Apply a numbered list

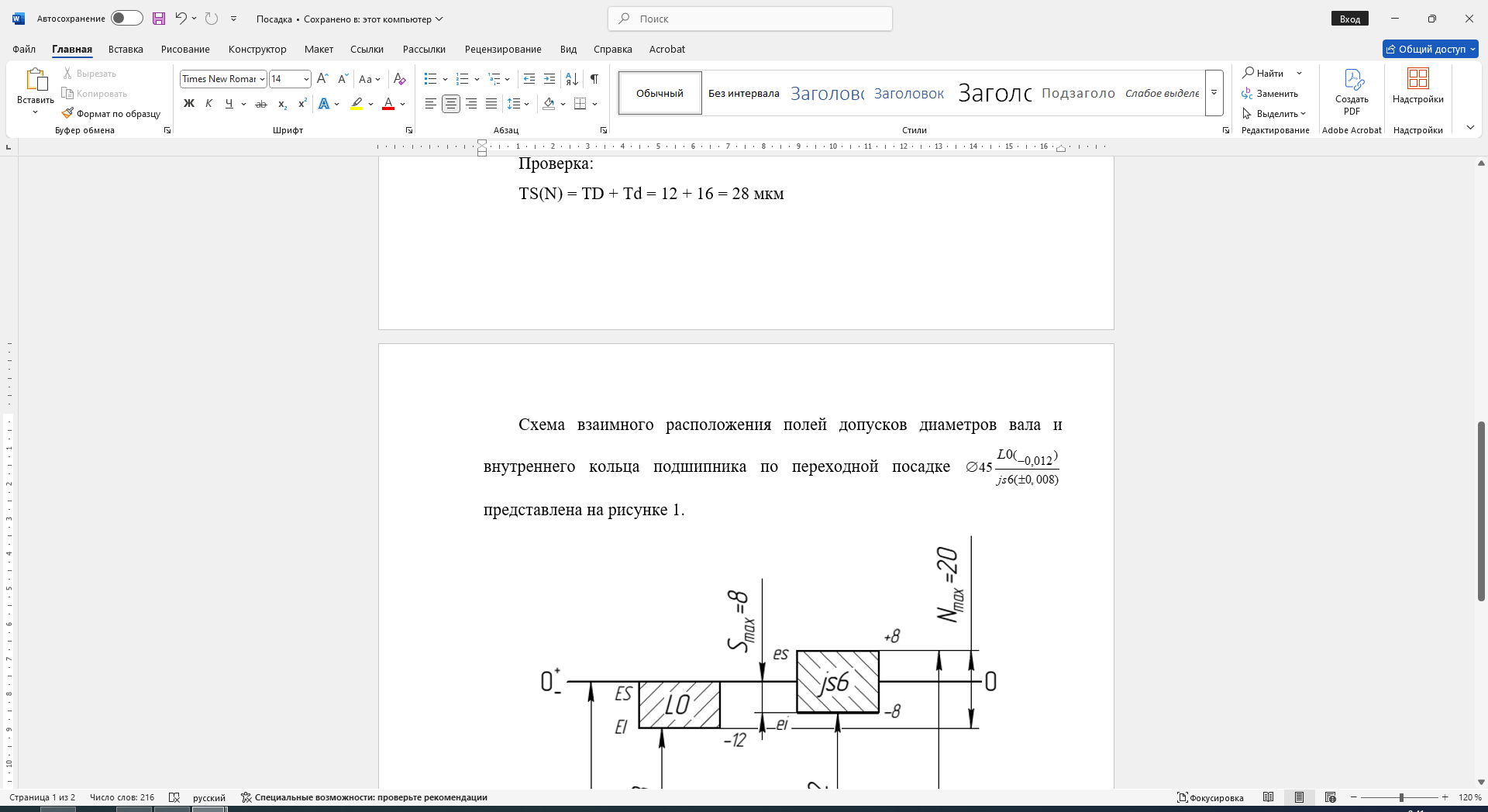463,79
